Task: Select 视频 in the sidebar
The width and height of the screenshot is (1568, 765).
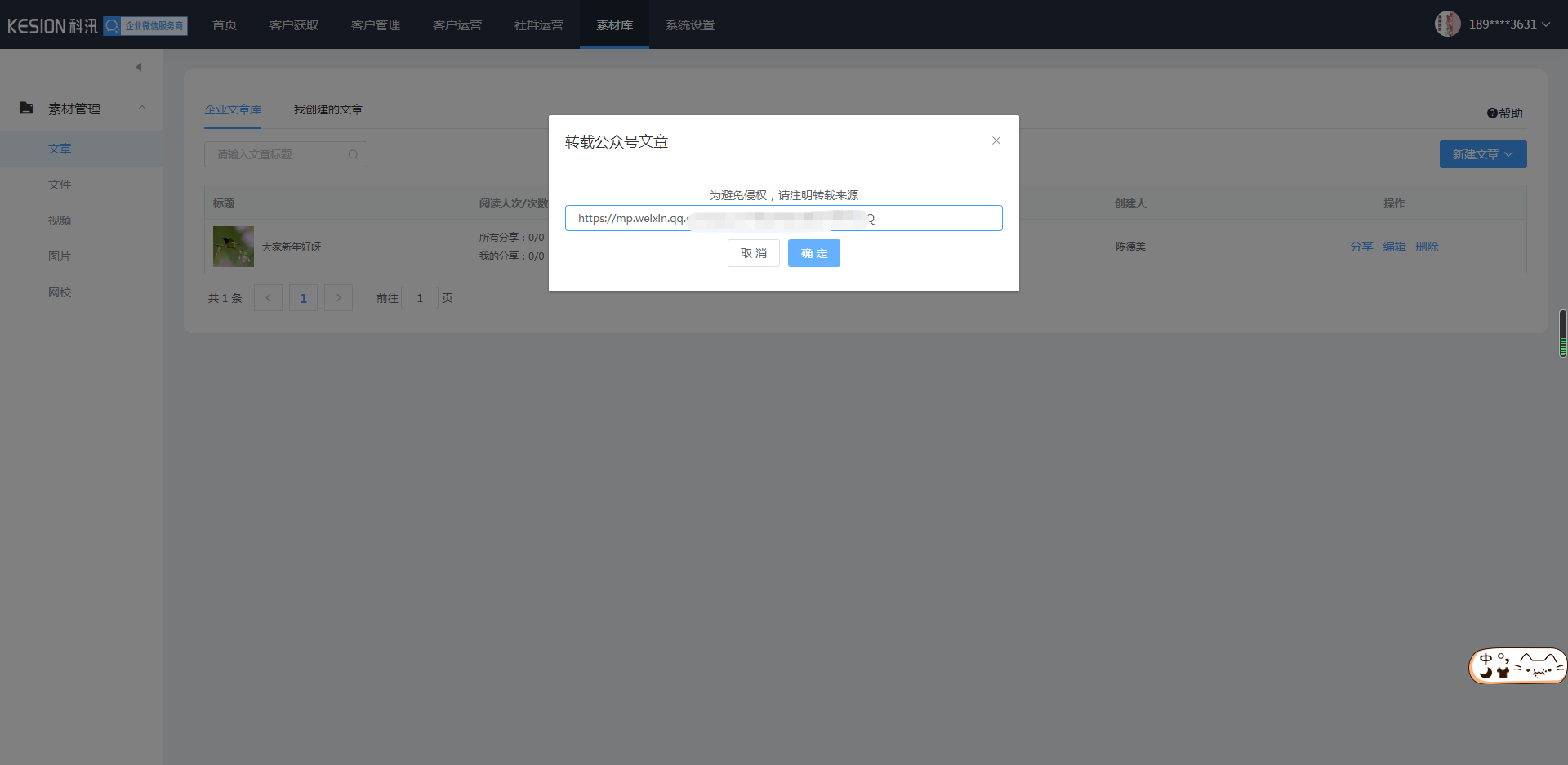Action: (x=60, y=220)
